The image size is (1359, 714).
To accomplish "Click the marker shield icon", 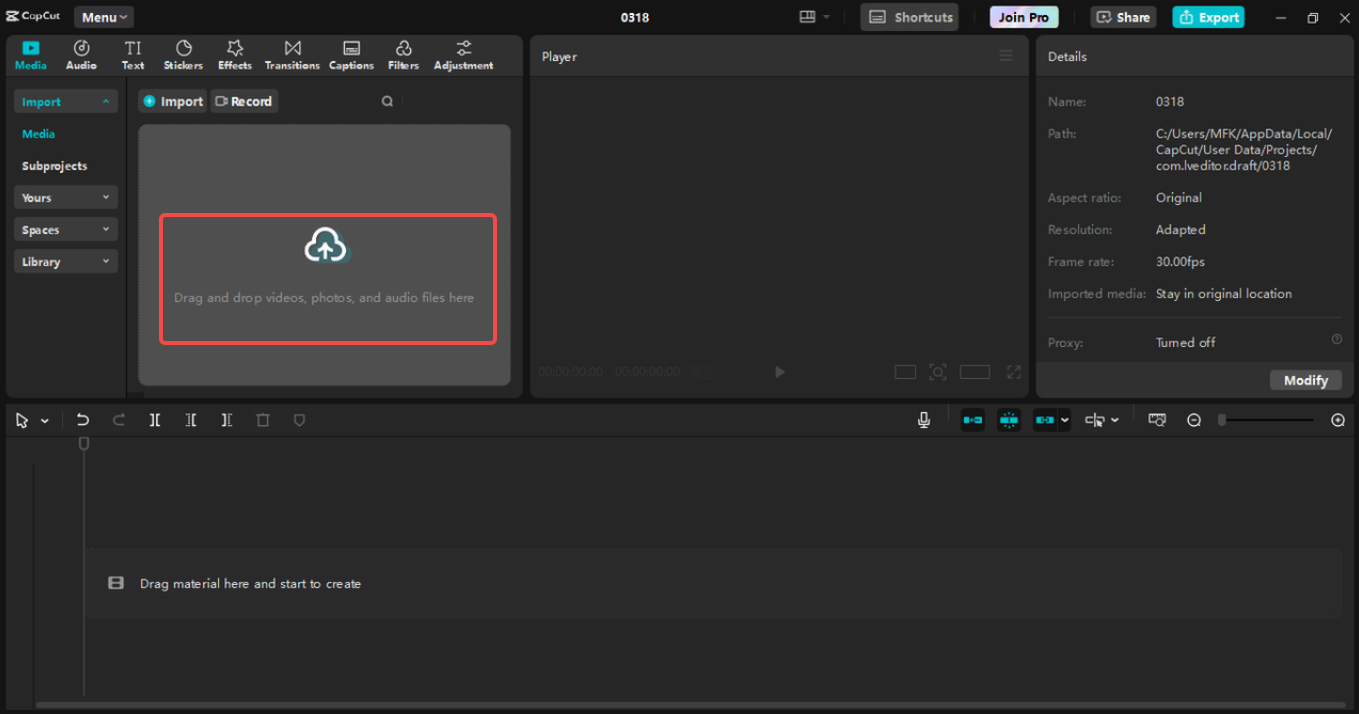I will point(299,421).
